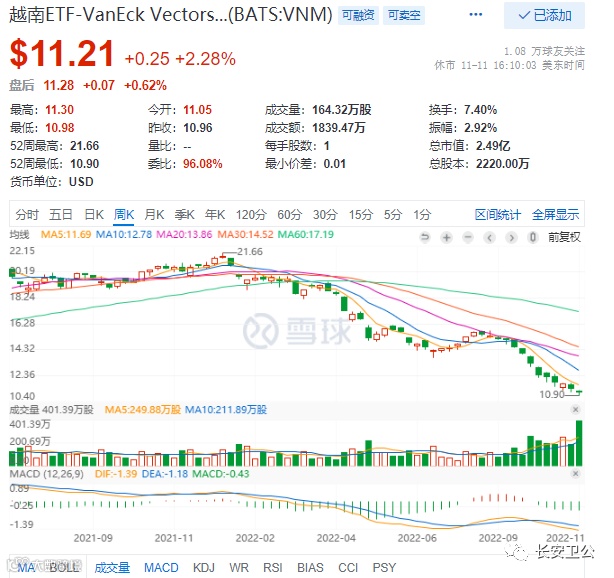Switch to 日K chart tab
The height and width of the screenshot is (578, 614).
click(94, 215)
